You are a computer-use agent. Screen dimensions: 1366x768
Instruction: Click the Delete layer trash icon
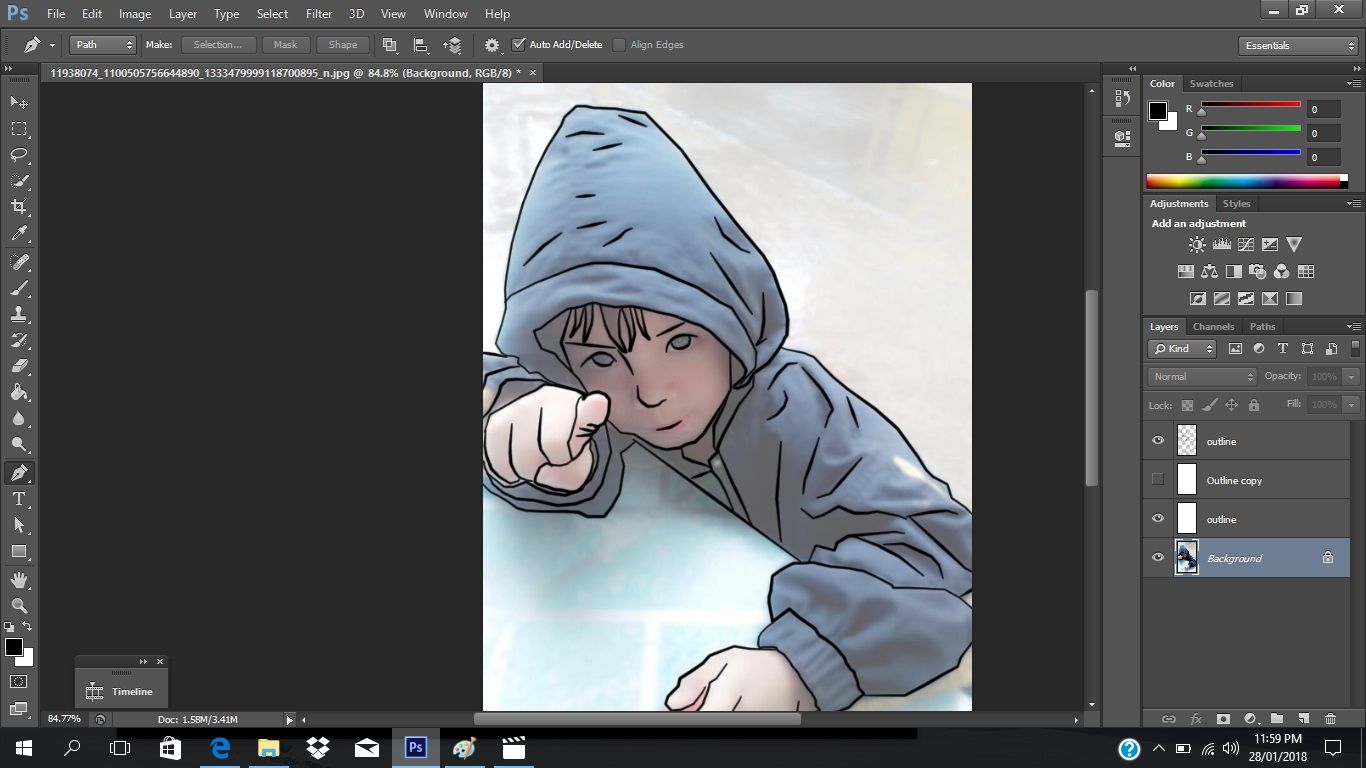click(x=1330, y=719)
